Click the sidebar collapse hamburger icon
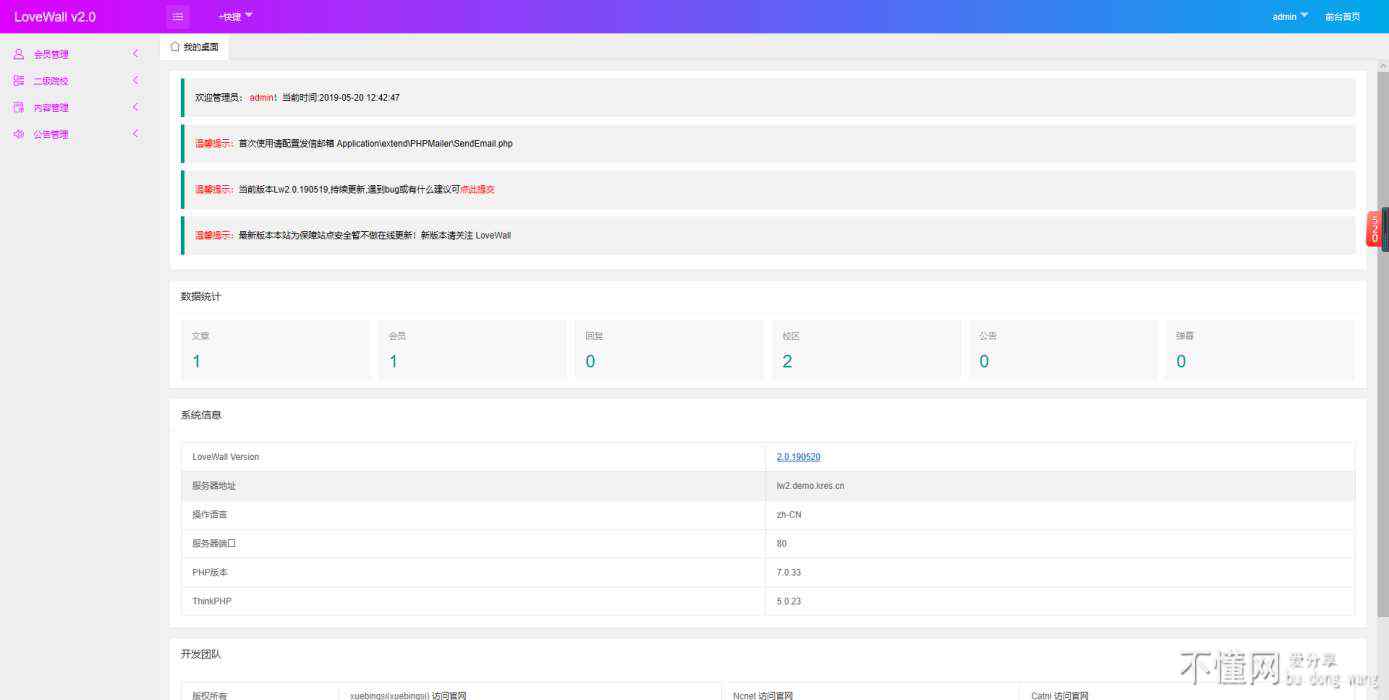1389x700 pixels. pos(178,16)
